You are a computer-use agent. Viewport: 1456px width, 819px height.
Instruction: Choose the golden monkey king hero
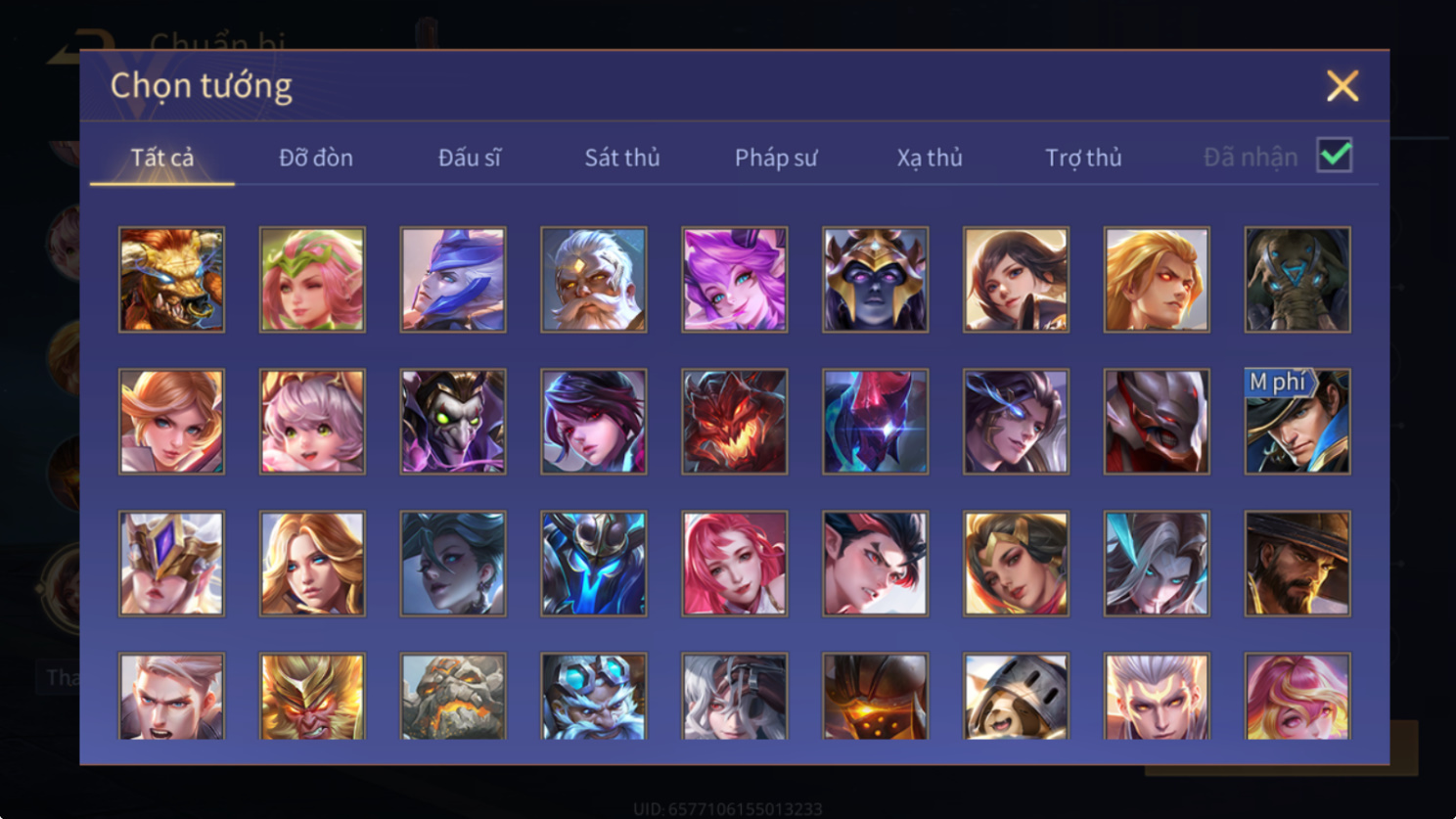point(312,696)
